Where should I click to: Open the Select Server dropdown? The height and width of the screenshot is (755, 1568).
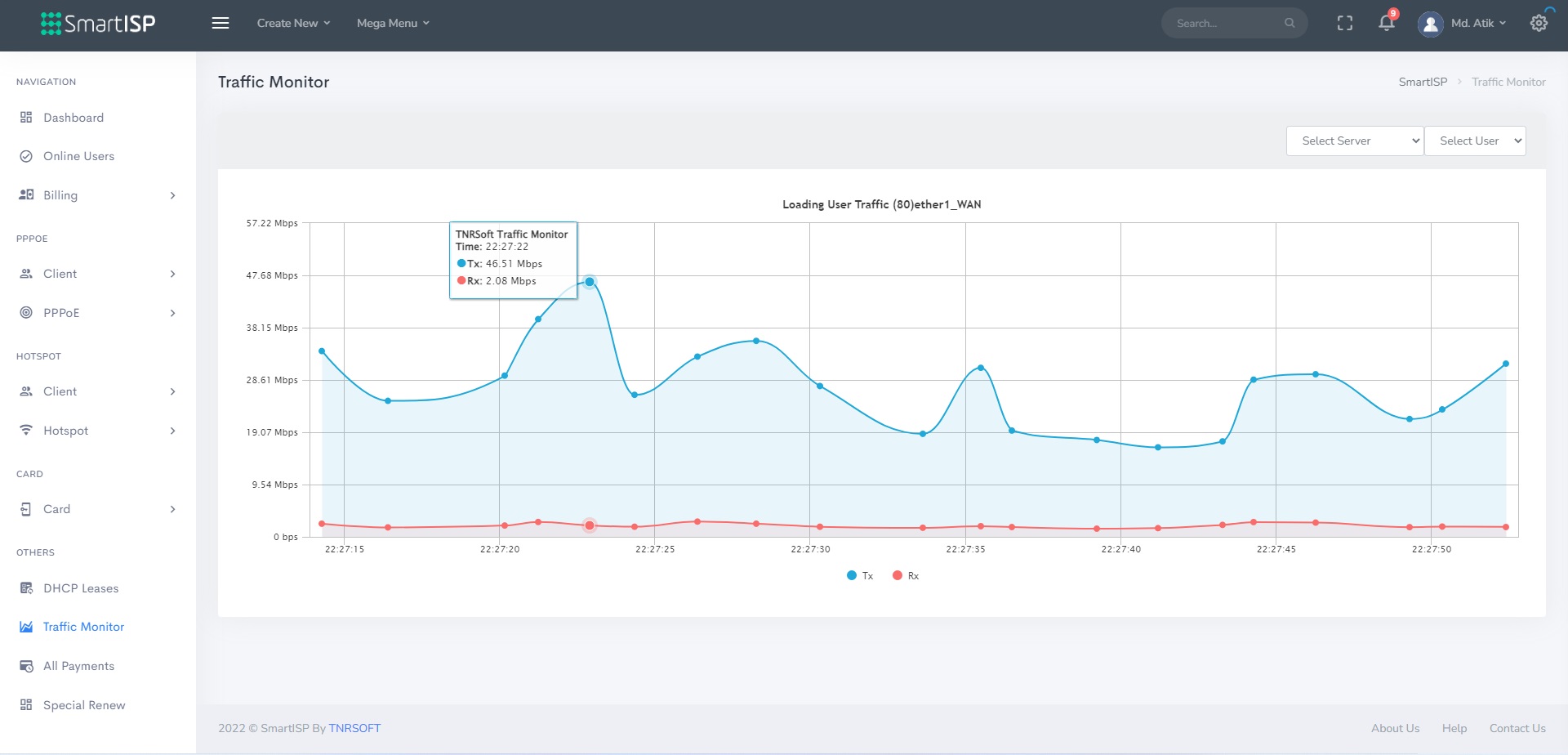1355,141
